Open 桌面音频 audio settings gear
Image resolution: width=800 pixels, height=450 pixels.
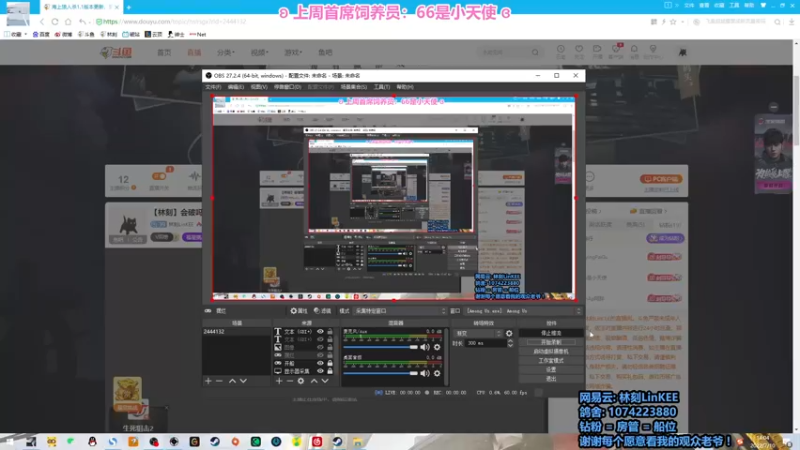(437, 373)
